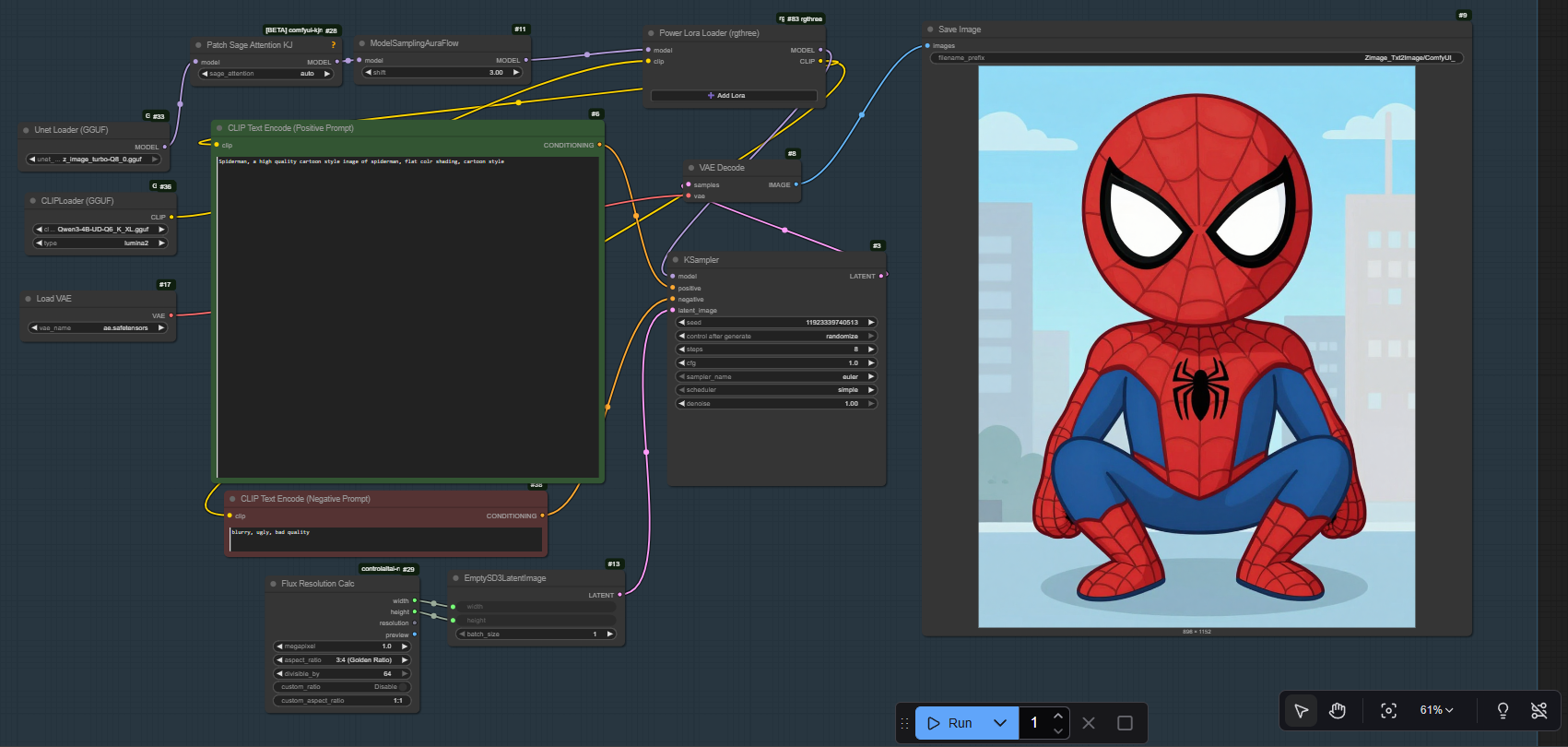
Task: Click left arrow on steps widget
Action: pos(682,350)
